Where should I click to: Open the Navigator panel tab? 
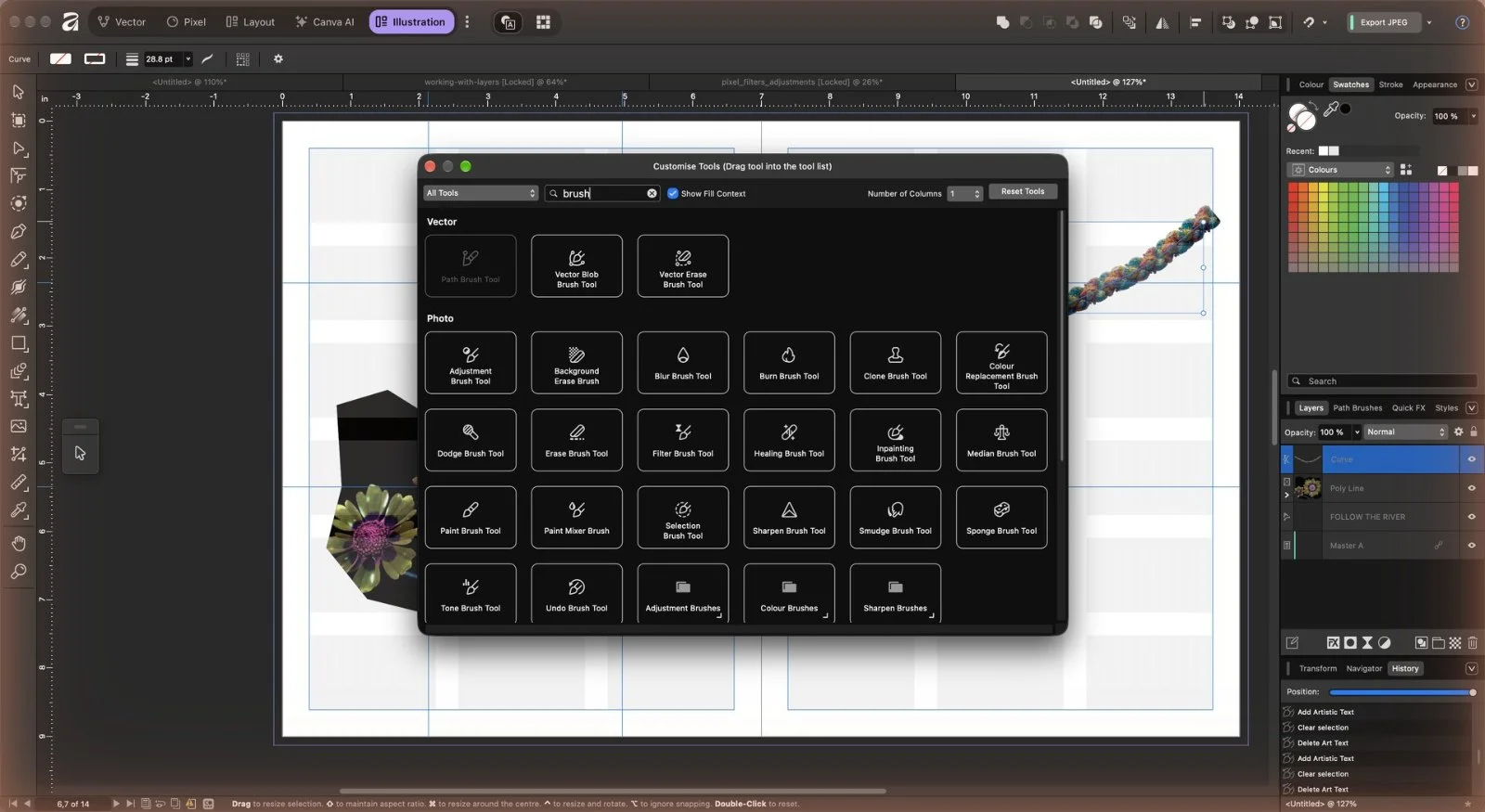tap(1363, 668)
